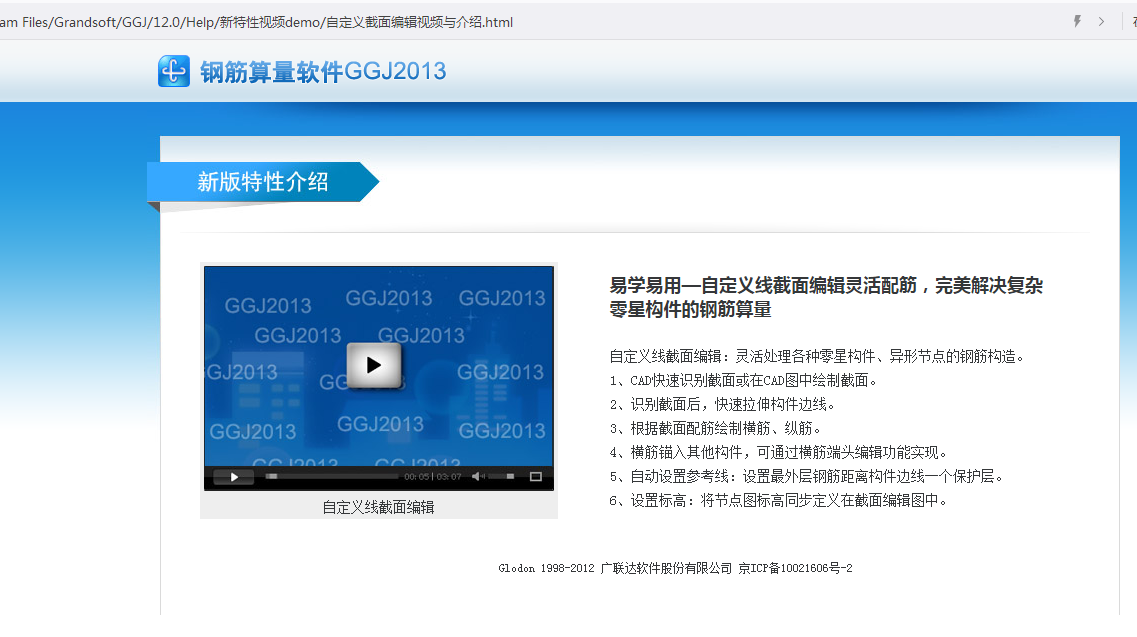This screenshot has height=637, width=1137.
Task: Click the small play button in control bar
Action: pos(233,477)
